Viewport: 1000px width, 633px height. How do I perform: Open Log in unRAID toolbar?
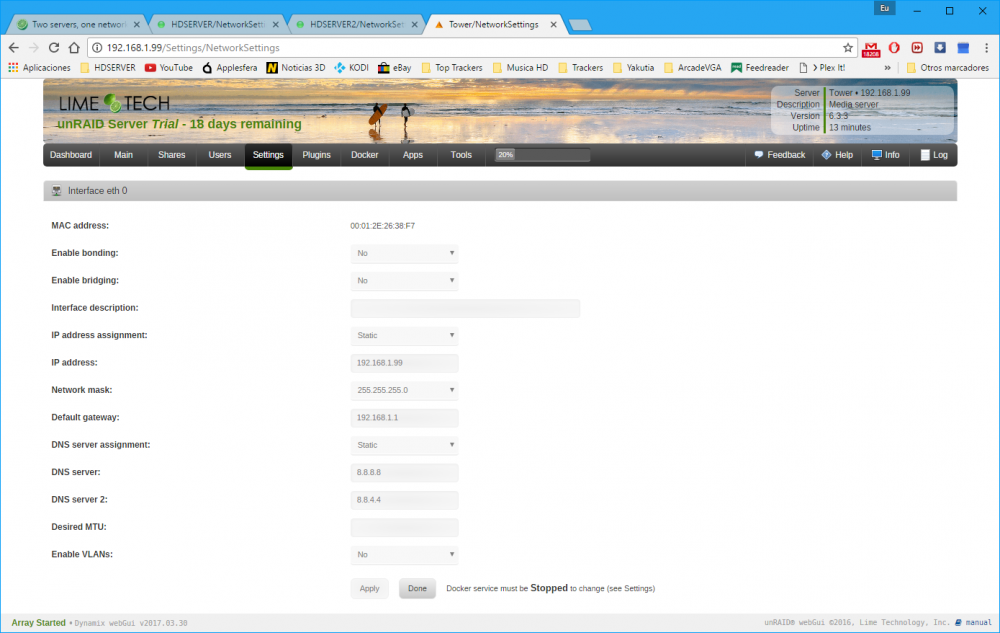[x=934, y=155]
